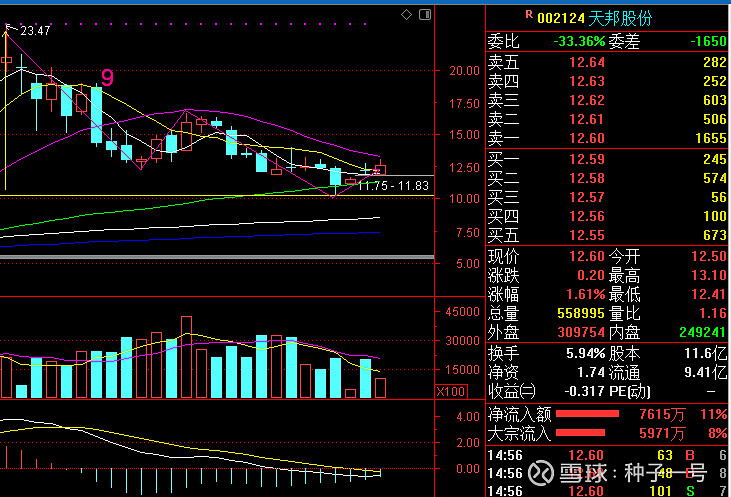Click the 委比 value -33.36%

click(579, 41)
